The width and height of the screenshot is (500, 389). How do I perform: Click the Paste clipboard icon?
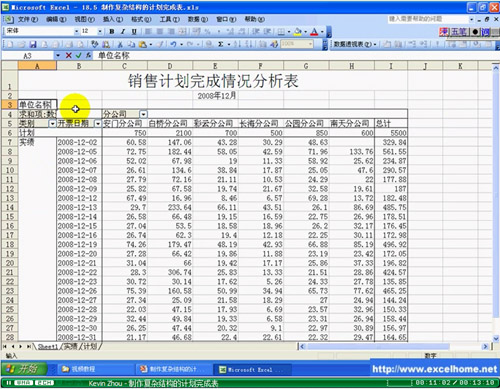[143, 44]
